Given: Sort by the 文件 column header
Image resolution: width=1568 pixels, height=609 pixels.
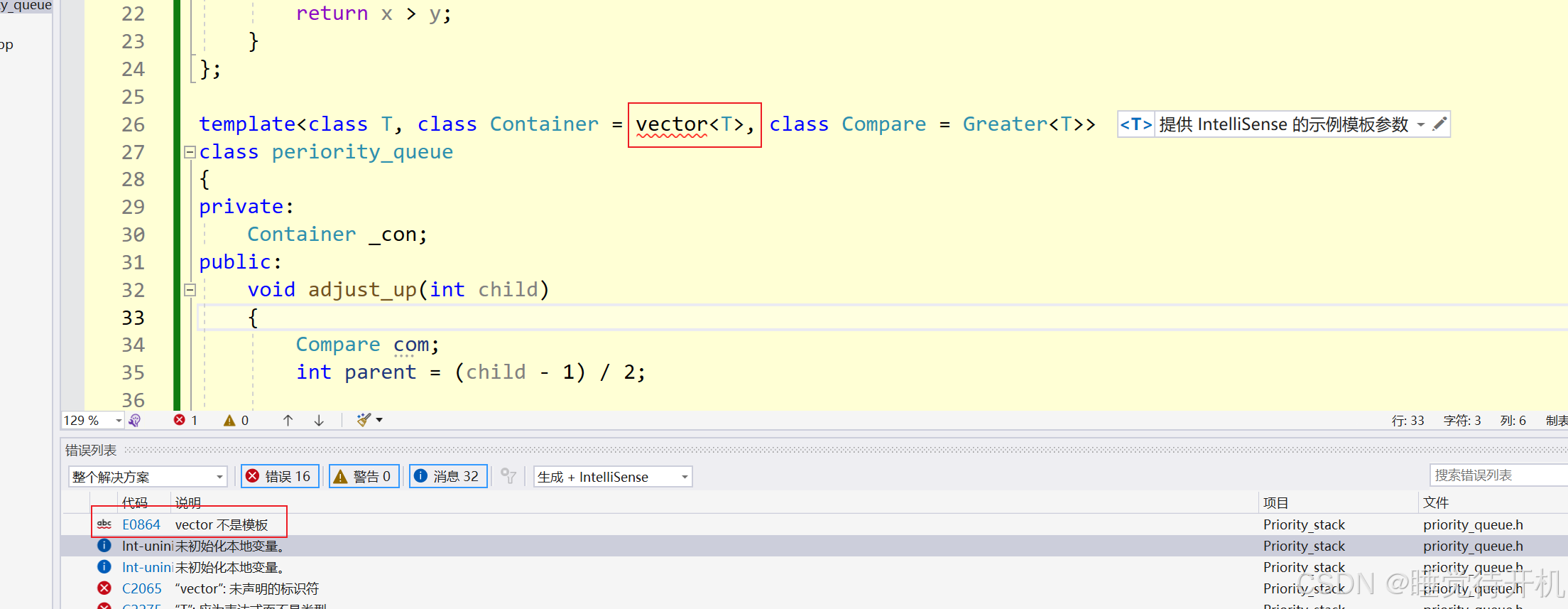Looking at the screenshot, I should point(1436,502).
